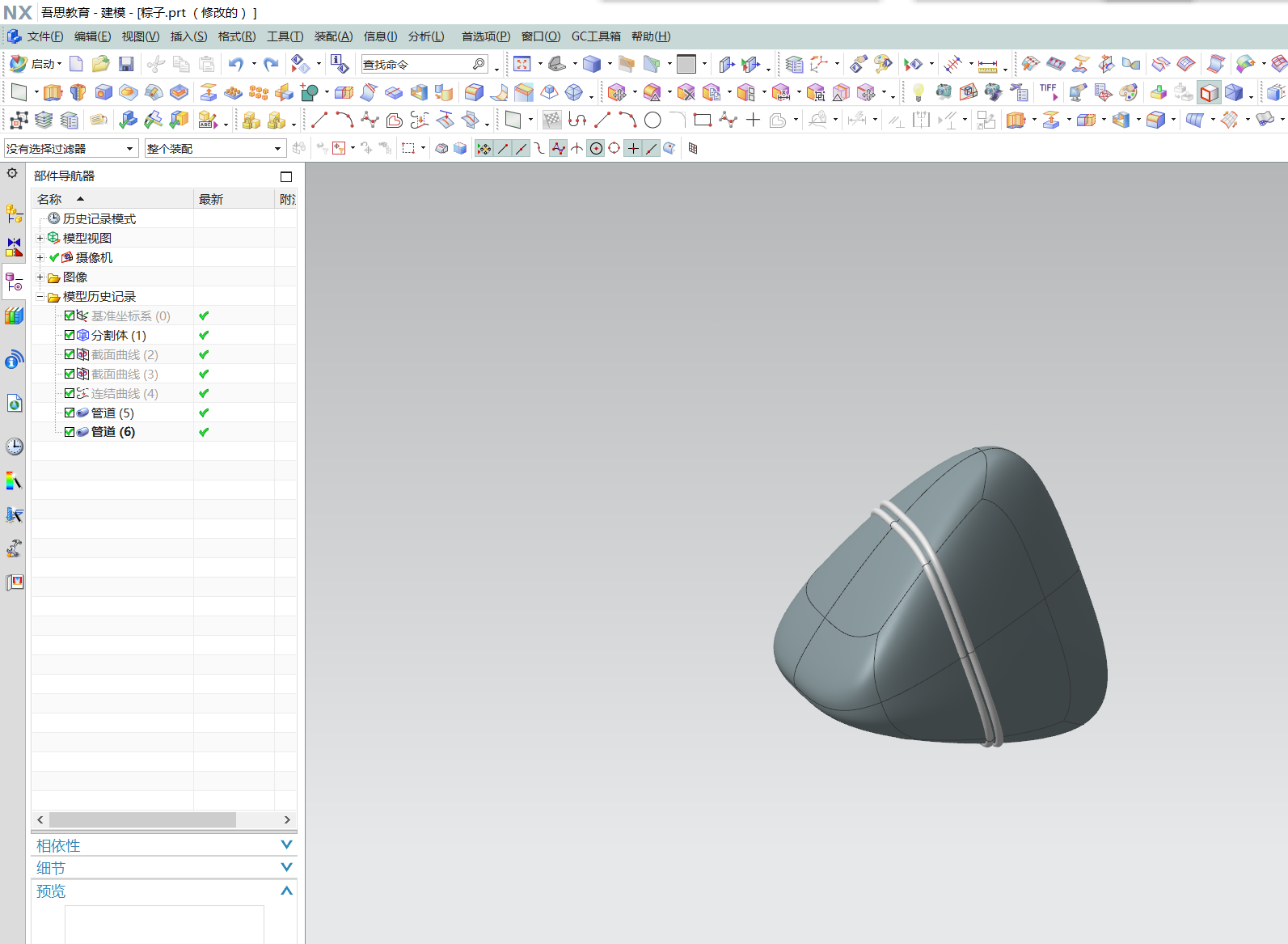Viewport: 1288px width, 944px height.
Task: Click the TIFF export icon
Action: point(1049,92)
